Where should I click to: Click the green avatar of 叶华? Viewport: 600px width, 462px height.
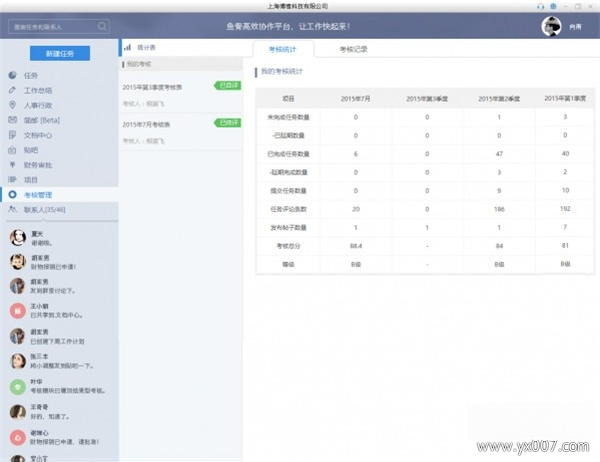(x=18, y=387)
